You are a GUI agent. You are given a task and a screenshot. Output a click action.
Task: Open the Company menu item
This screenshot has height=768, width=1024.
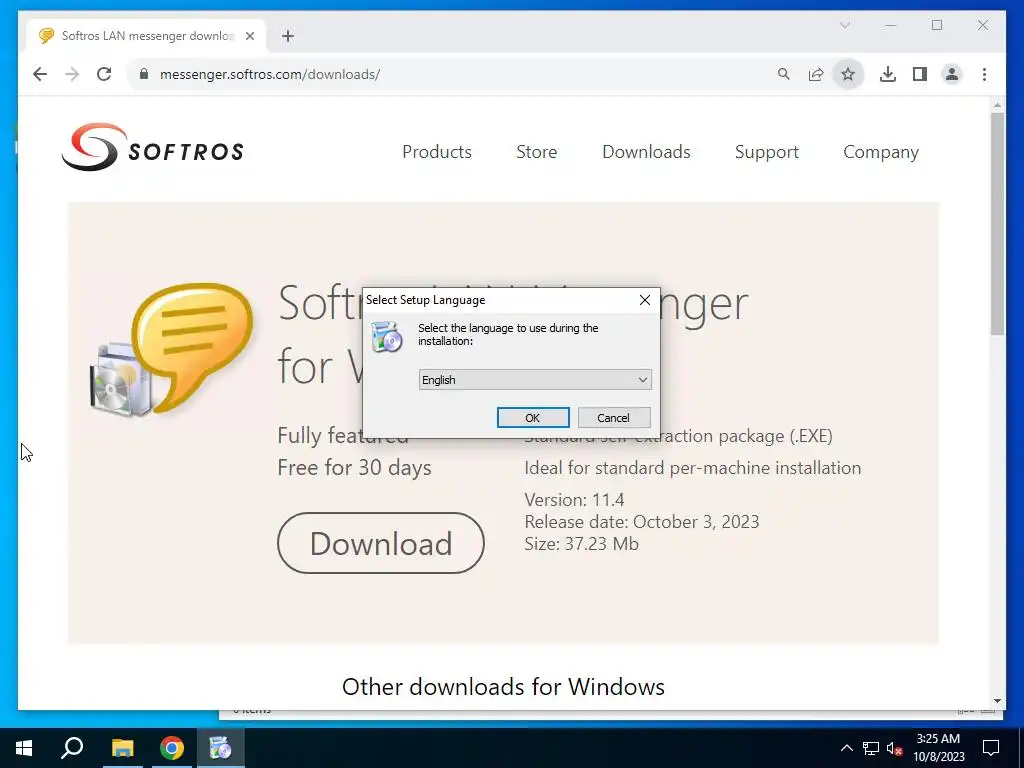(881, 152)
